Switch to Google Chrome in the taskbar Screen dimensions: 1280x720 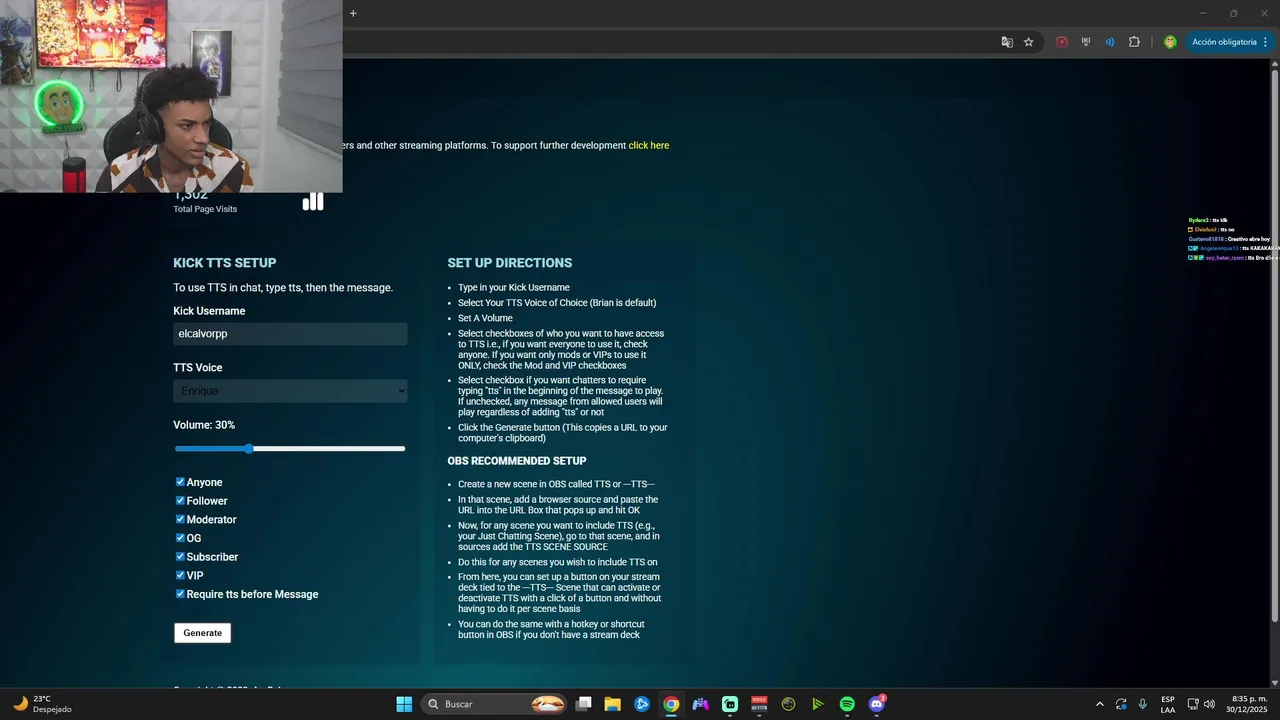click(x=671, y=704)
